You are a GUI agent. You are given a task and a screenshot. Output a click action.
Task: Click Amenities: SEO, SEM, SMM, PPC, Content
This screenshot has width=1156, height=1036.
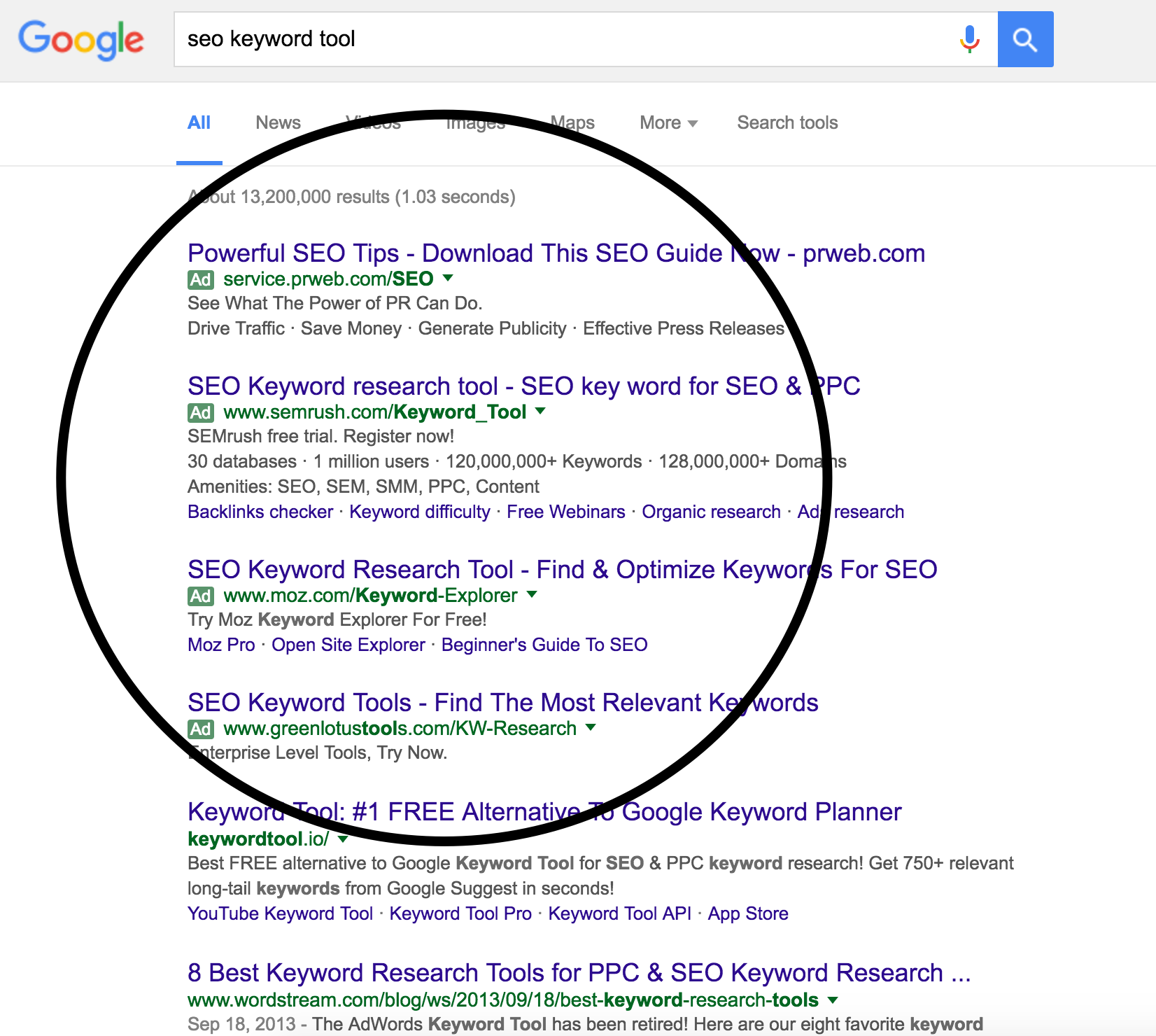coord(363,486)
